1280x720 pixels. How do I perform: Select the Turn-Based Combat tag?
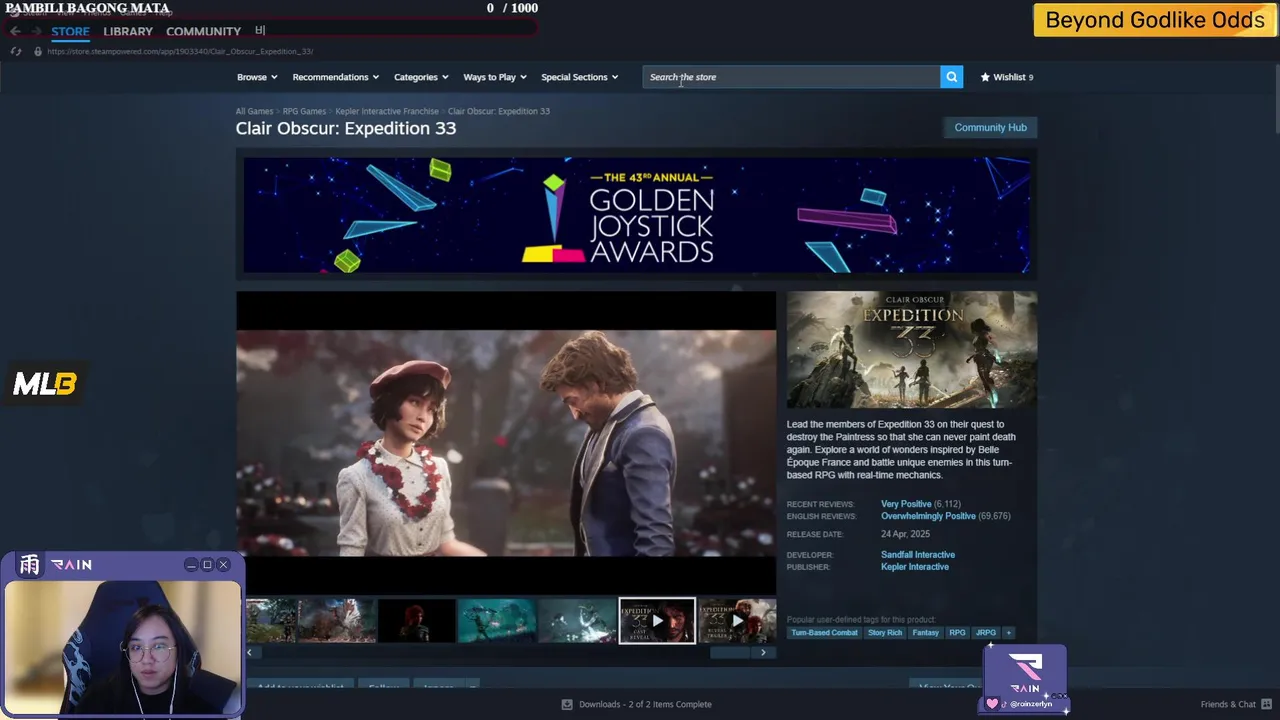click(x=824, y=632)
